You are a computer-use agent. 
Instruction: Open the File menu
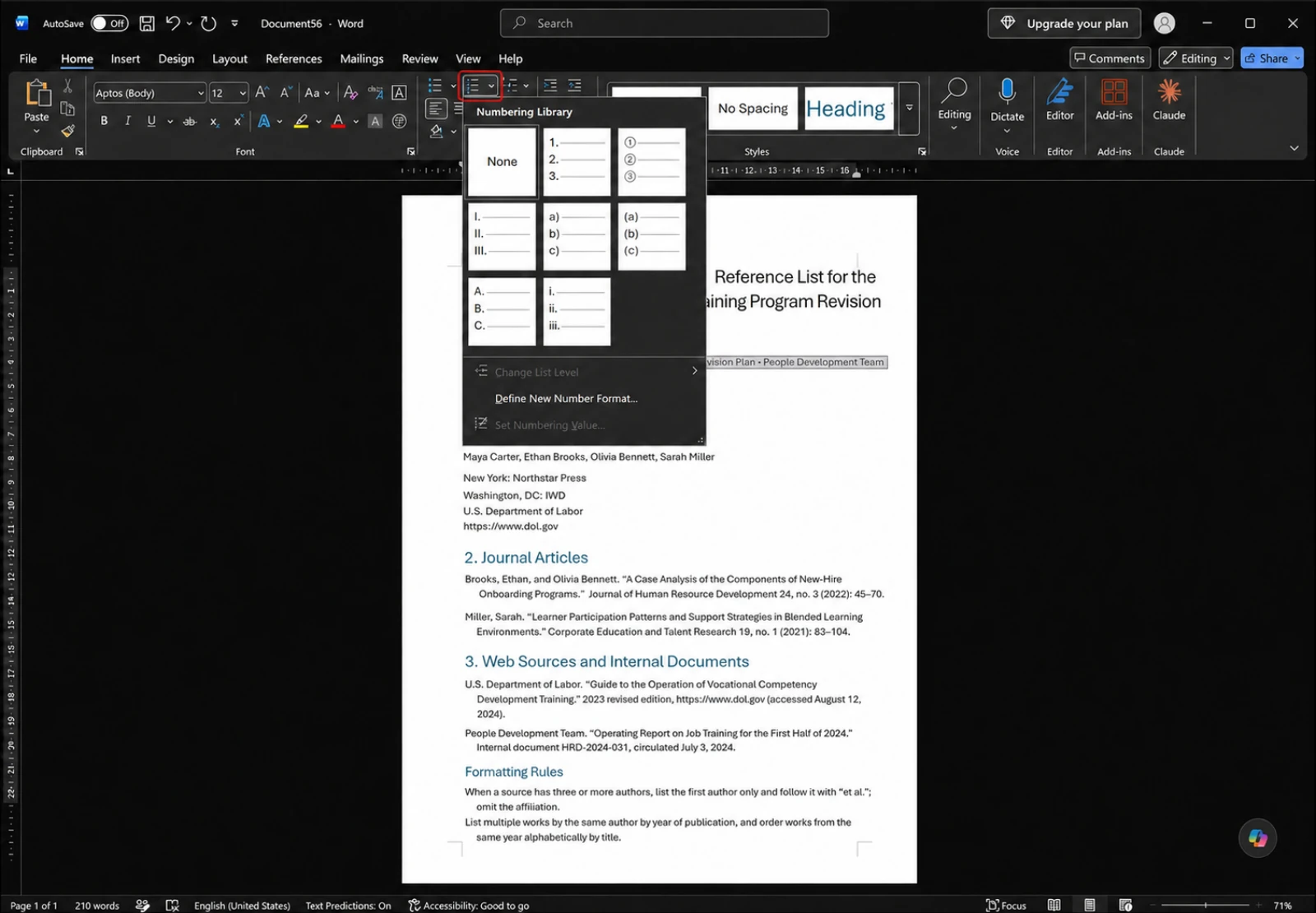tap(28, 58)
